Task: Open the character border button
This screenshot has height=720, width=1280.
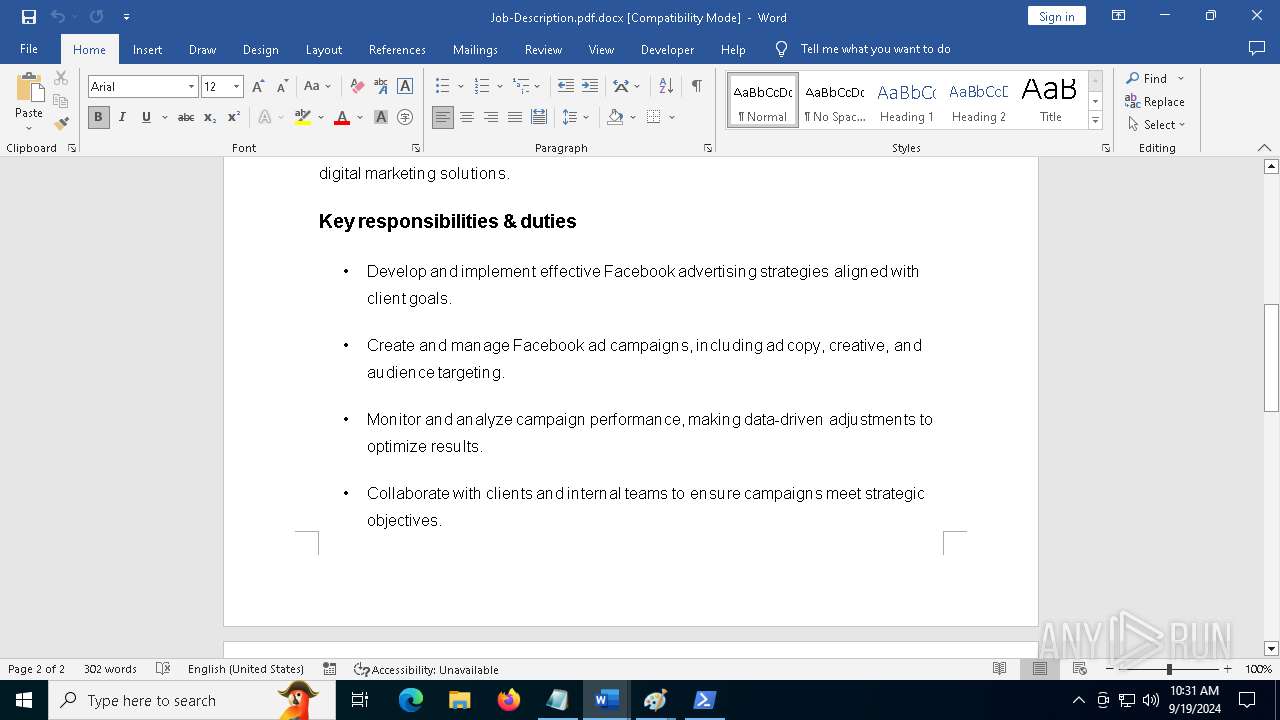Action: tap(405, 86)
